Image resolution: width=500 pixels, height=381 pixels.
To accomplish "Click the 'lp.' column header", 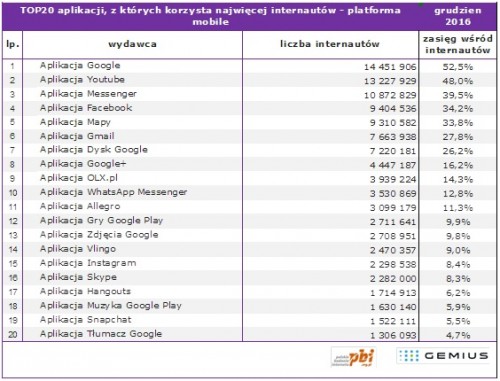I will (12, 44).
